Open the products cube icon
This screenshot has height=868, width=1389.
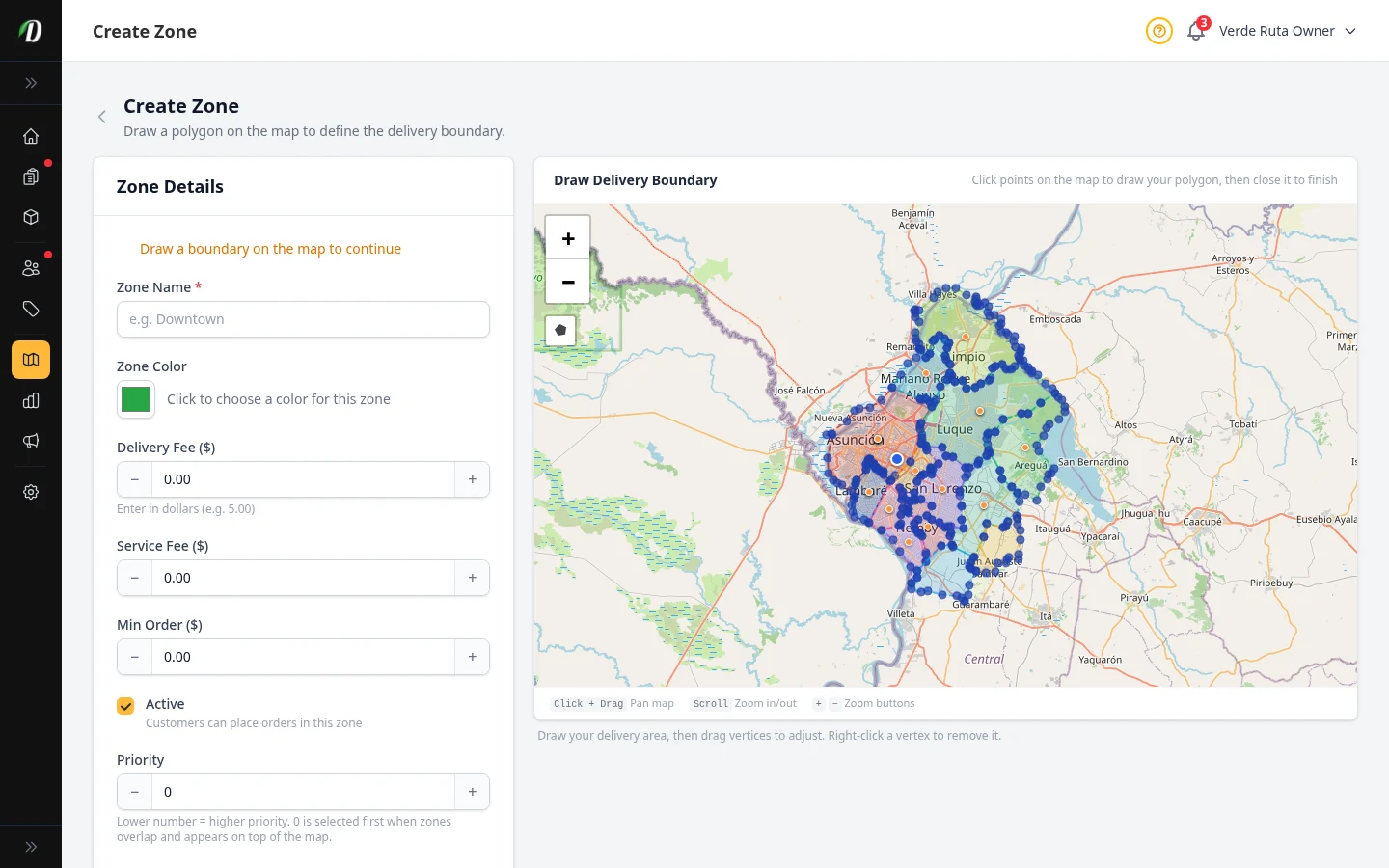point(31,217)
